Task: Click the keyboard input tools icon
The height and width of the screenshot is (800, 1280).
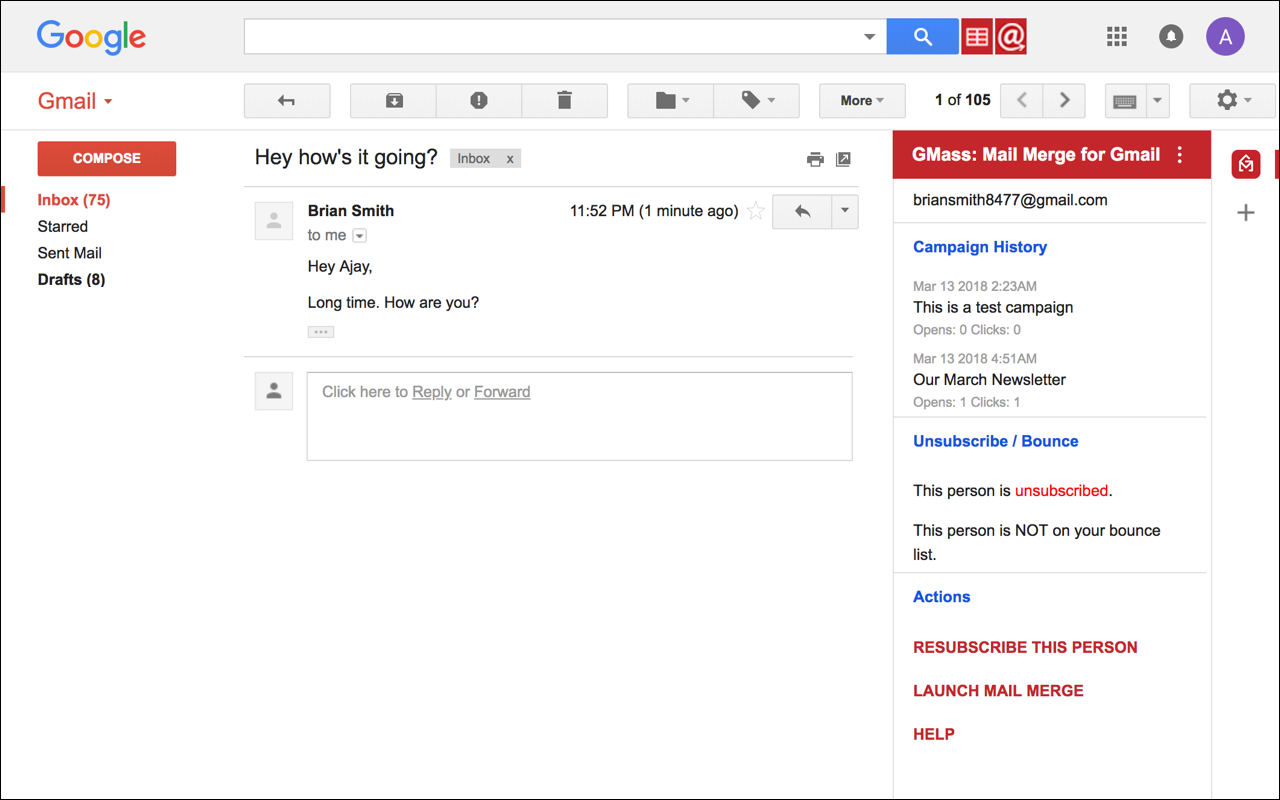Action: pyautogui.click(x=1124, y=100)
